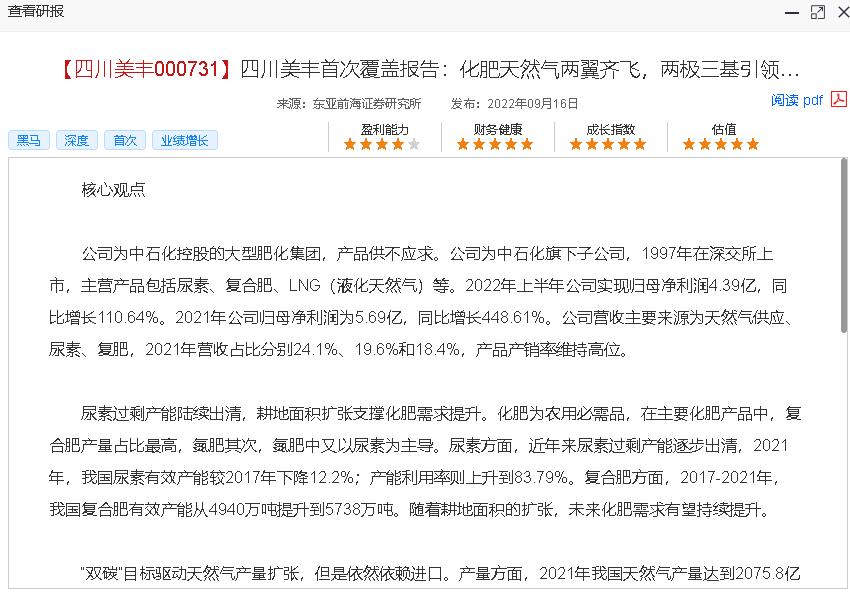Viewport: 850px width, 592px height.
Task: Minimize the 查看研报 window
Action: pyautogui.click(x=791, y=12)
